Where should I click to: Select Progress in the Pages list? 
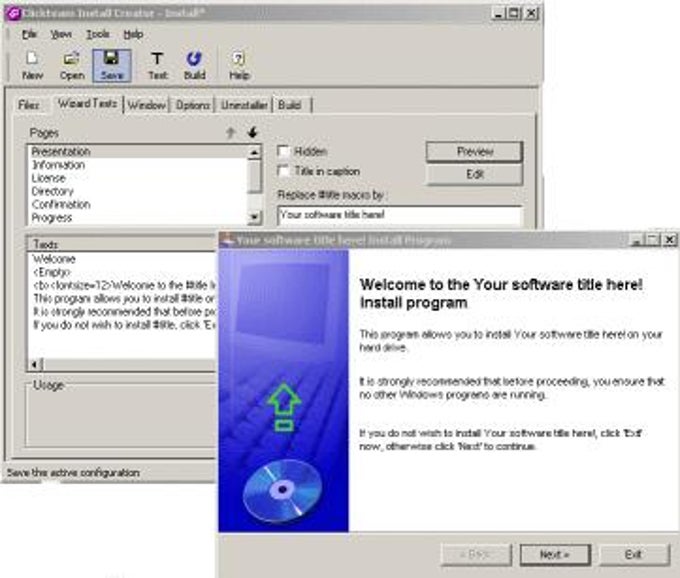tap(138, 218)
